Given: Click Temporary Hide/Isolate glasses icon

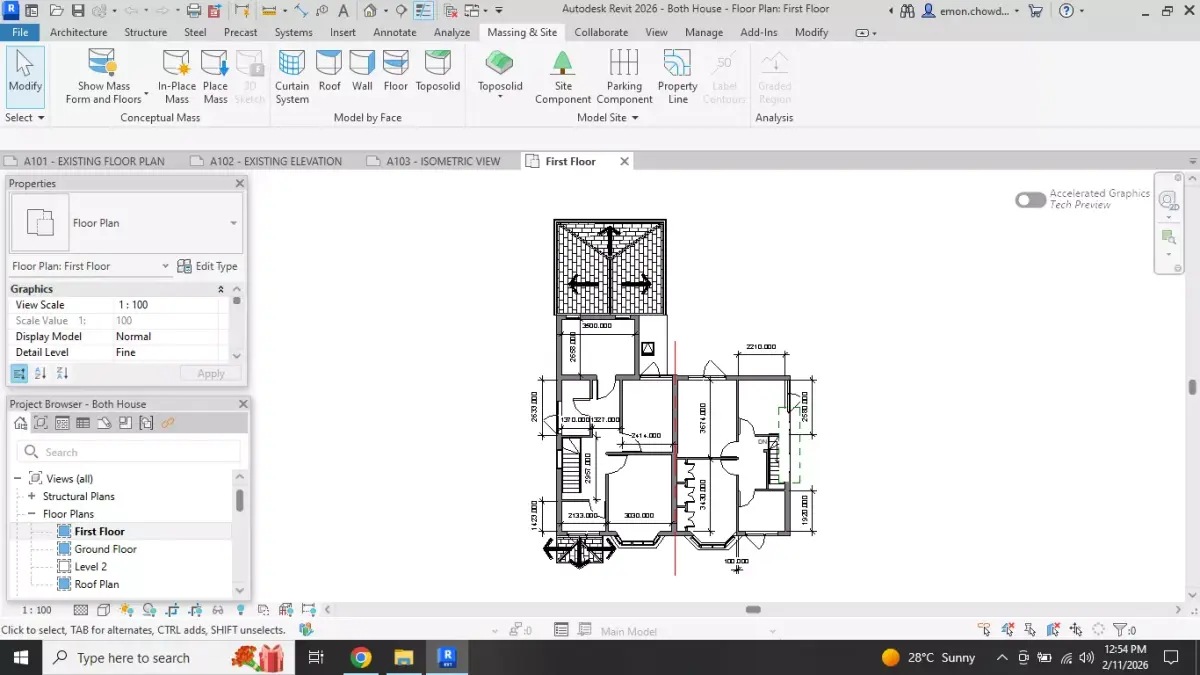Looking at the screenshot, I should click(x=217, y=610).
